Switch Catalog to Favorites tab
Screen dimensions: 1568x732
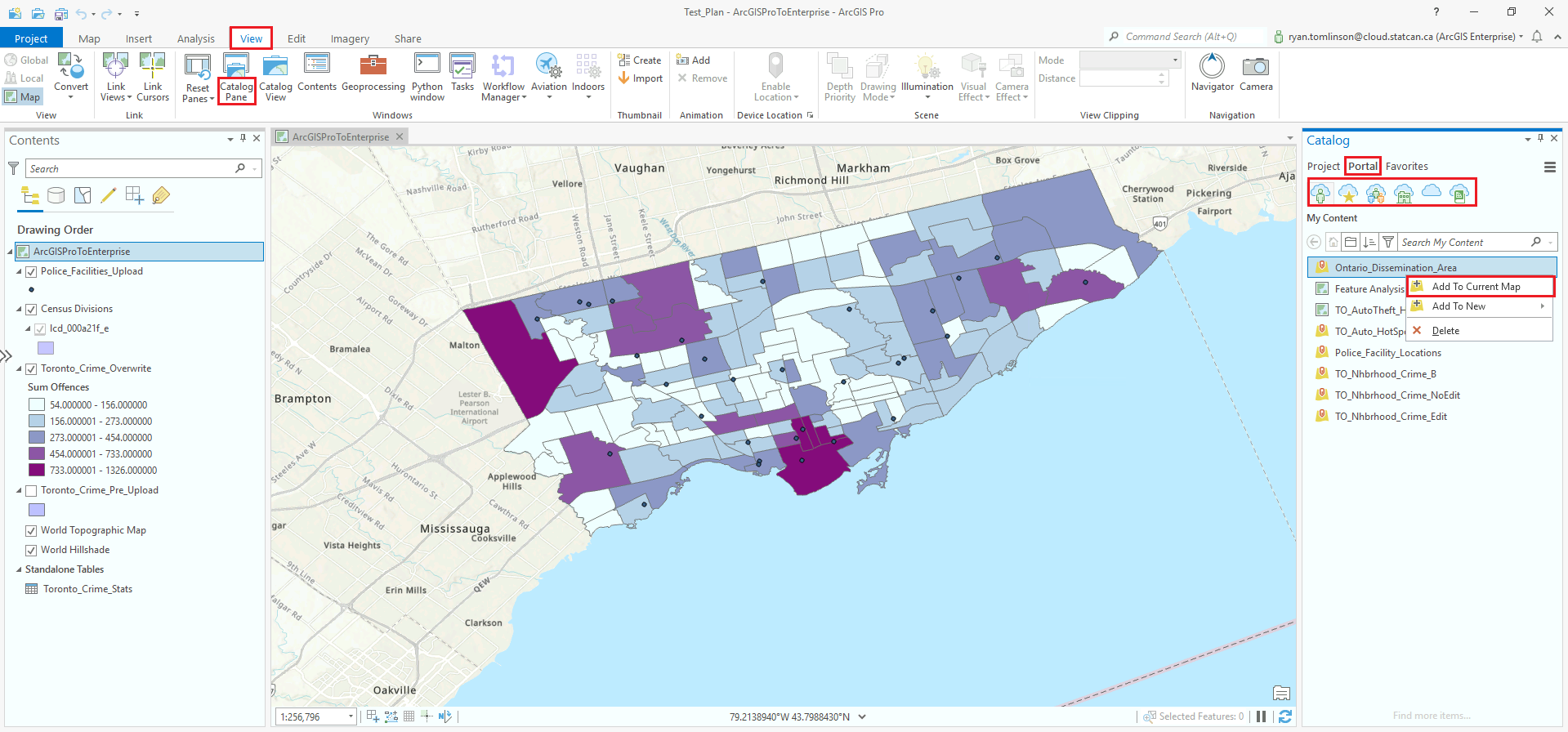[x=1407, y=166]
